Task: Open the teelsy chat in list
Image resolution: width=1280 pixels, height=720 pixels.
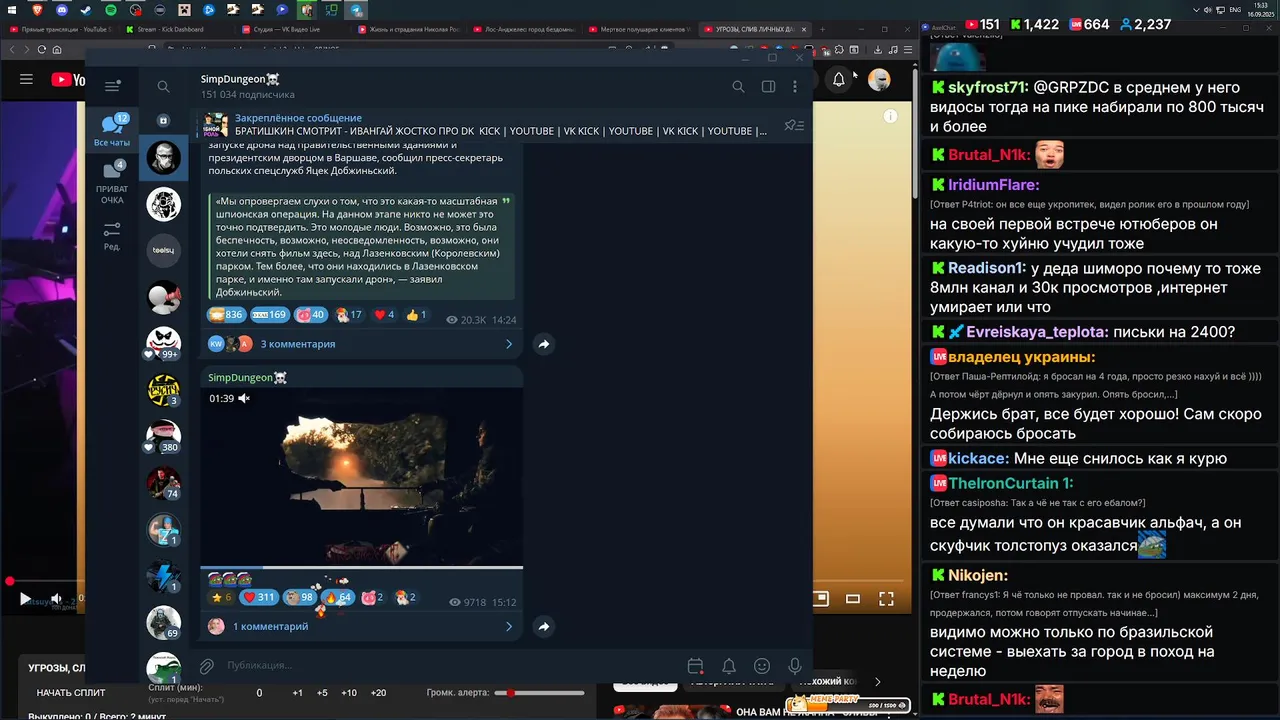Action: pos(163,250)
